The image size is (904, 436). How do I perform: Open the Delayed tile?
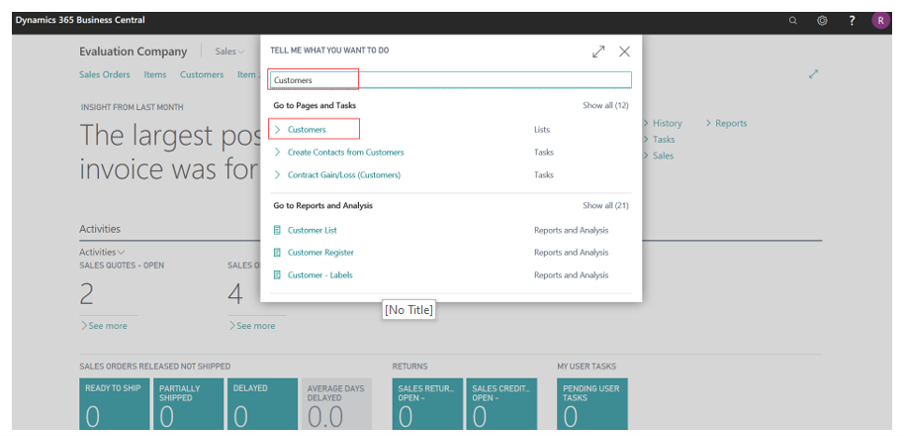coord(263,404)
